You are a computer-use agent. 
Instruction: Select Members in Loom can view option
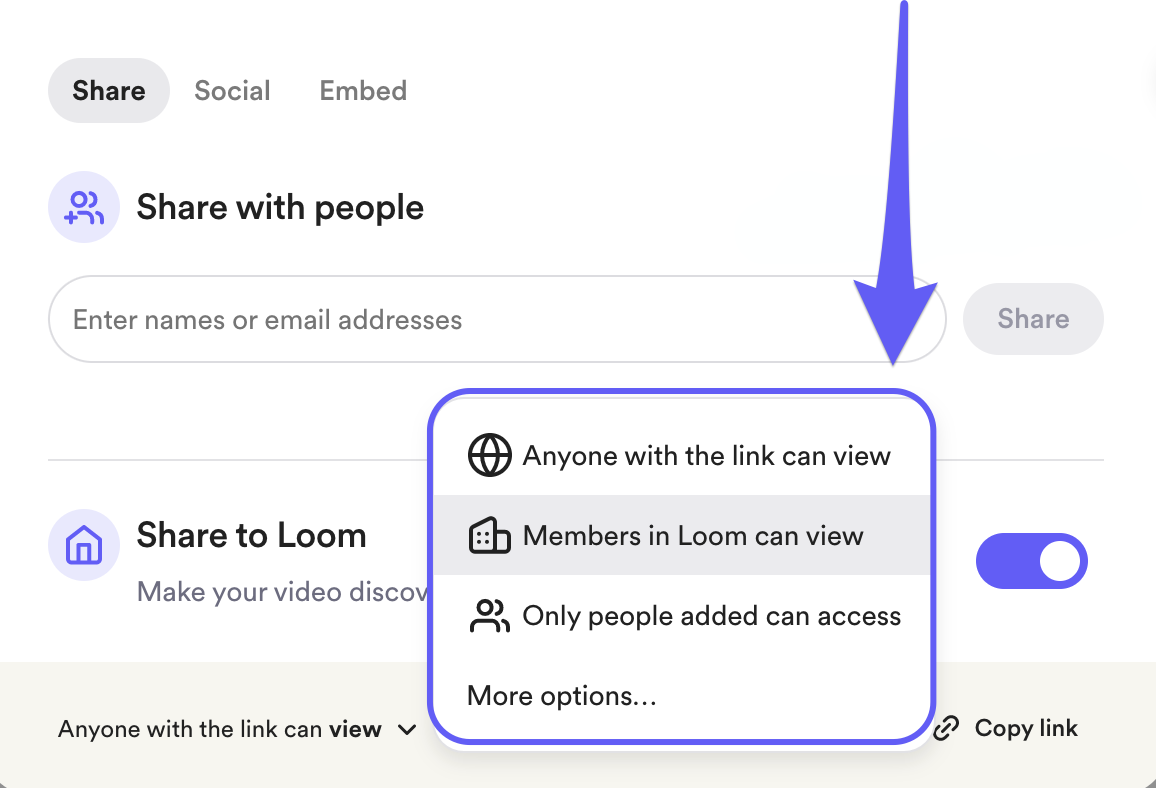pos(693,535)
